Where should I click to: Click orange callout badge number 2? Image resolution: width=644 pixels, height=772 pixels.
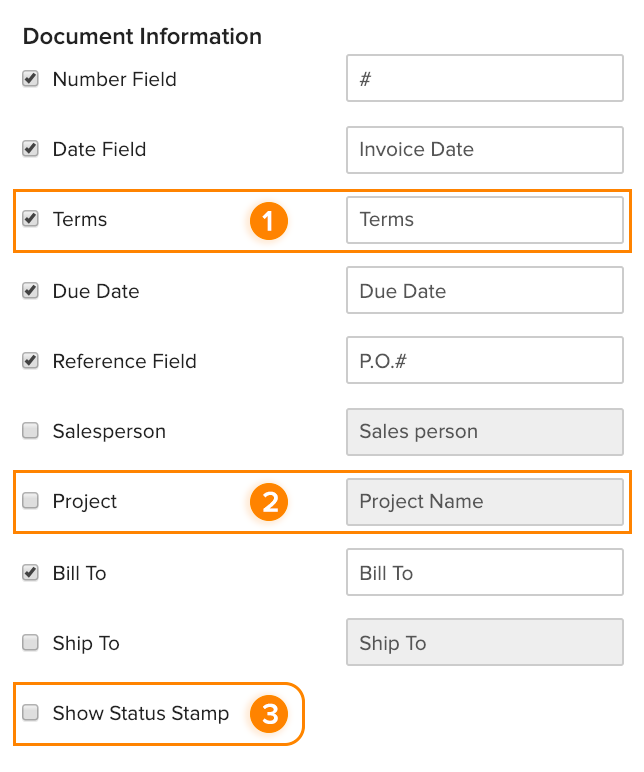269,502
